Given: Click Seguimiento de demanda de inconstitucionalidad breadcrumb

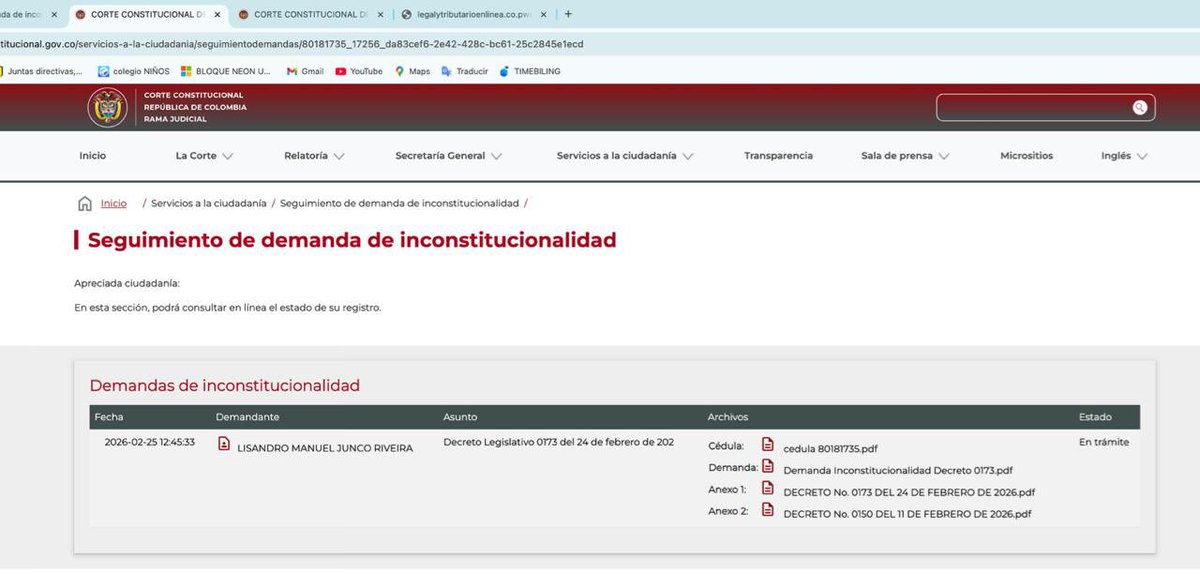Looking at the screenshot, I should click(400, 204).
